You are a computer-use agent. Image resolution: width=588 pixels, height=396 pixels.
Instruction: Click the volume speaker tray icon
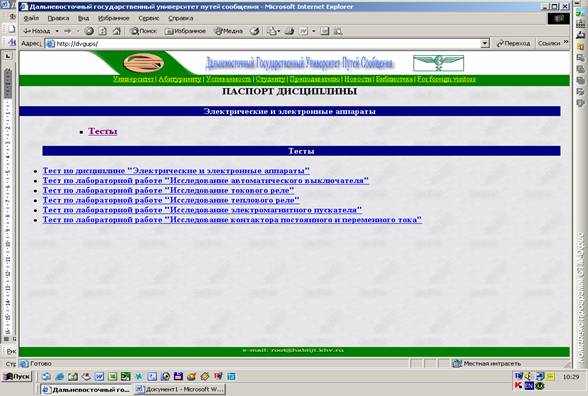[x=529, y=375]
